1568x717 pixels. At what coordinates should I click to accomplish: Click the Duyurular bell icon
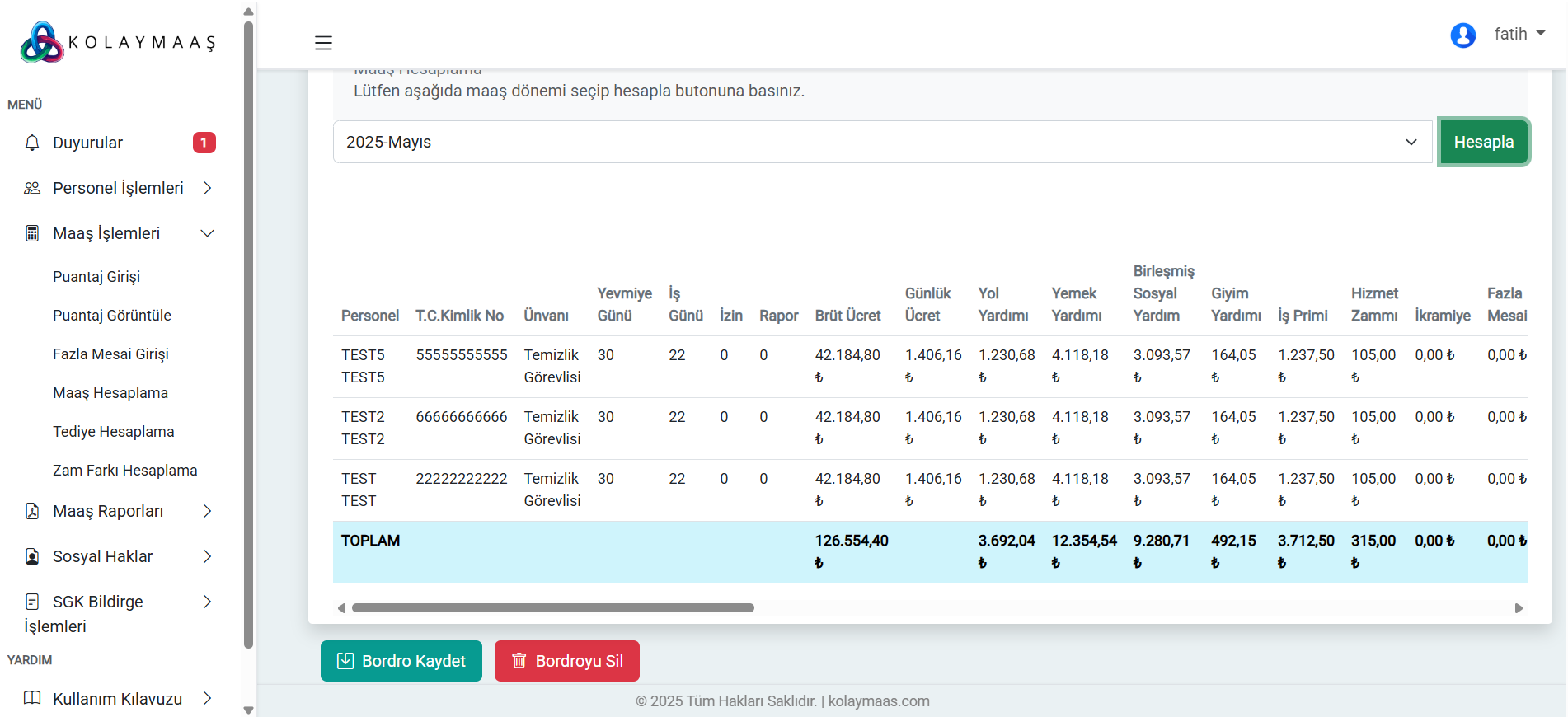[32, 143]
